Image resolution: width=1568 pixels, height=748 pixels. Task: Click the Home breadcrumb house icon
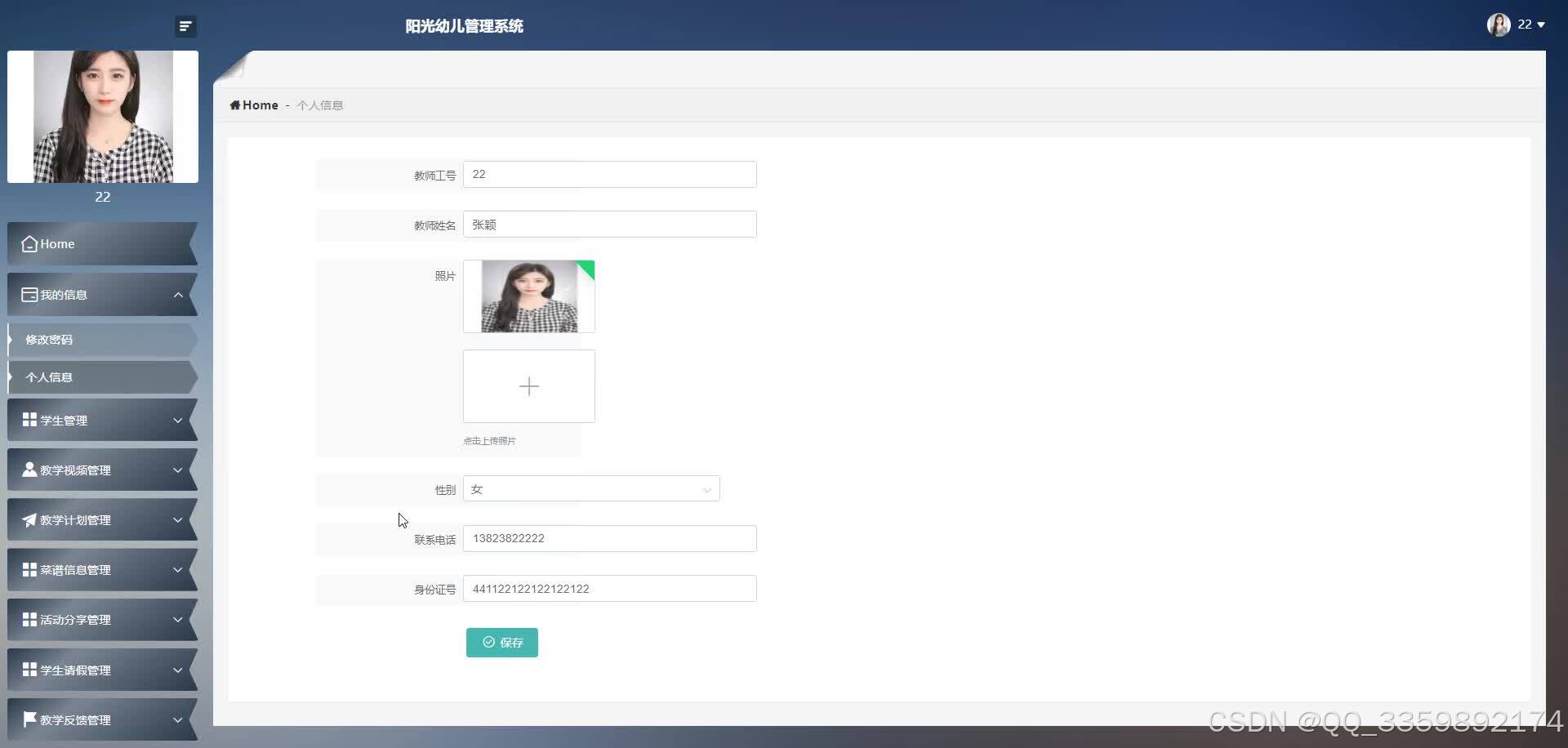(x=236, y=105)
